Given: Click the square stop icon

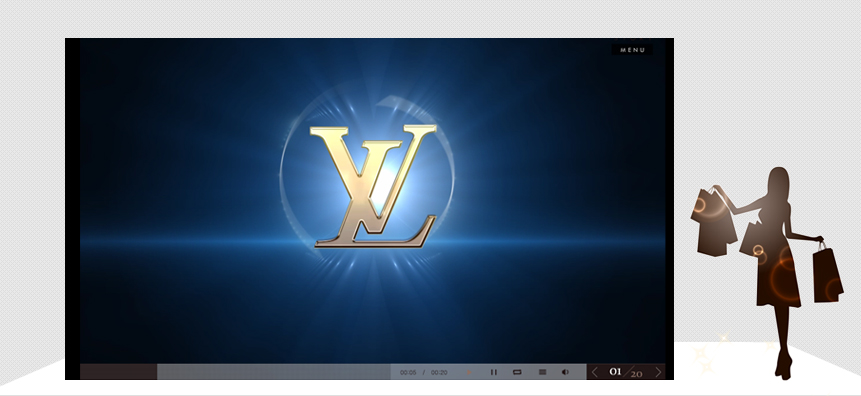Looking at the screenshot, I should pos(543,372).
